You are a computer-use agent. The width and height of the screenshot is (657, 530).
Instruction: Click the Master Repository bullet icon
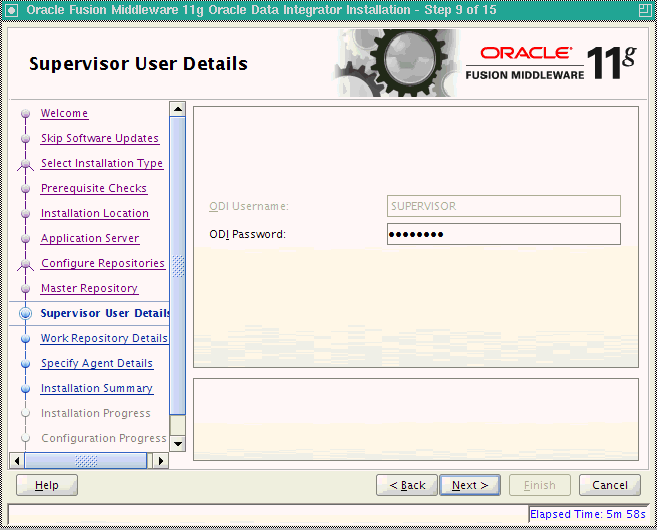(x=26, y=289)
